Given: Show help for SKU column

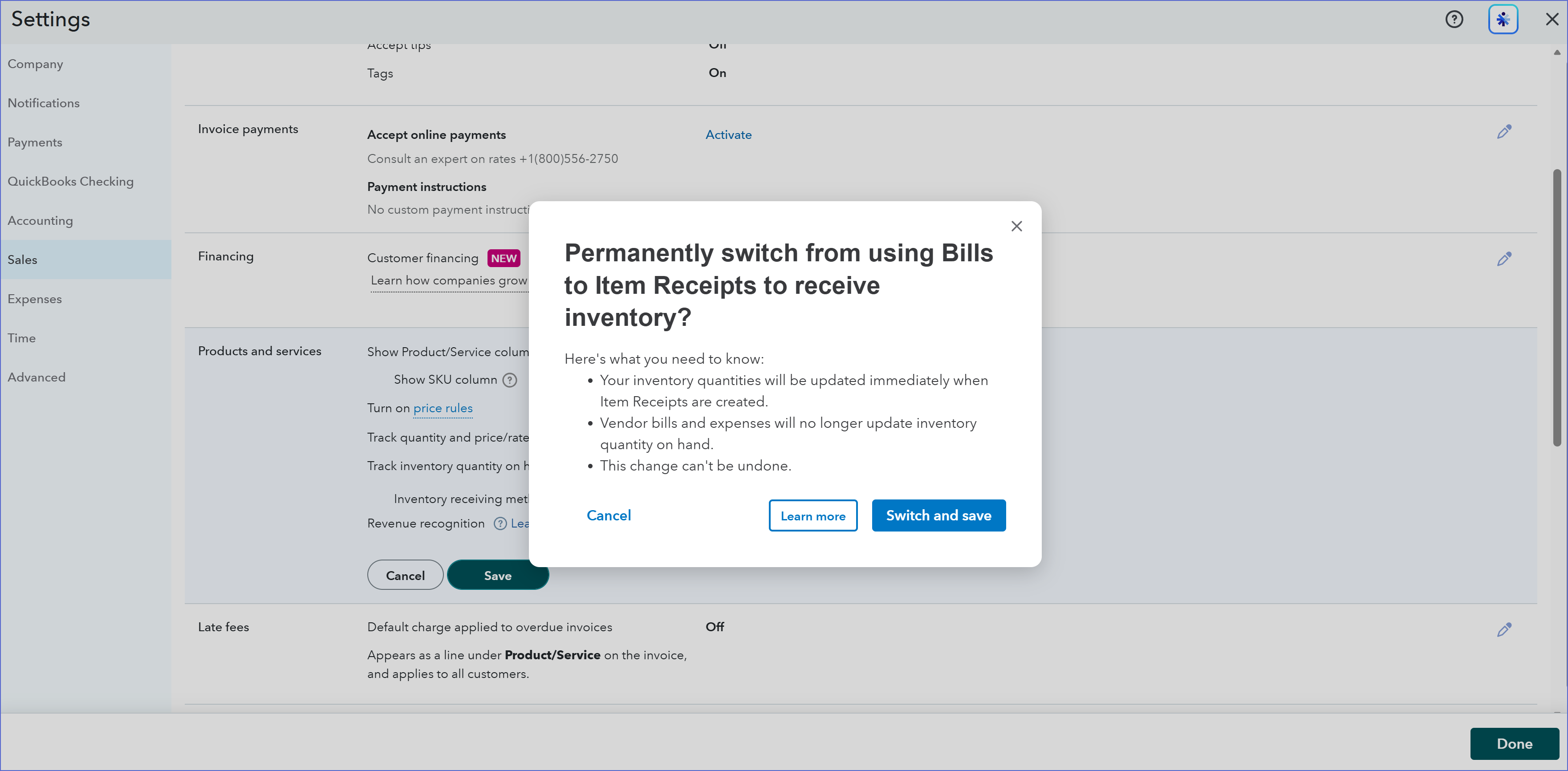Looking at the screenshot, I should pos(510,380).
